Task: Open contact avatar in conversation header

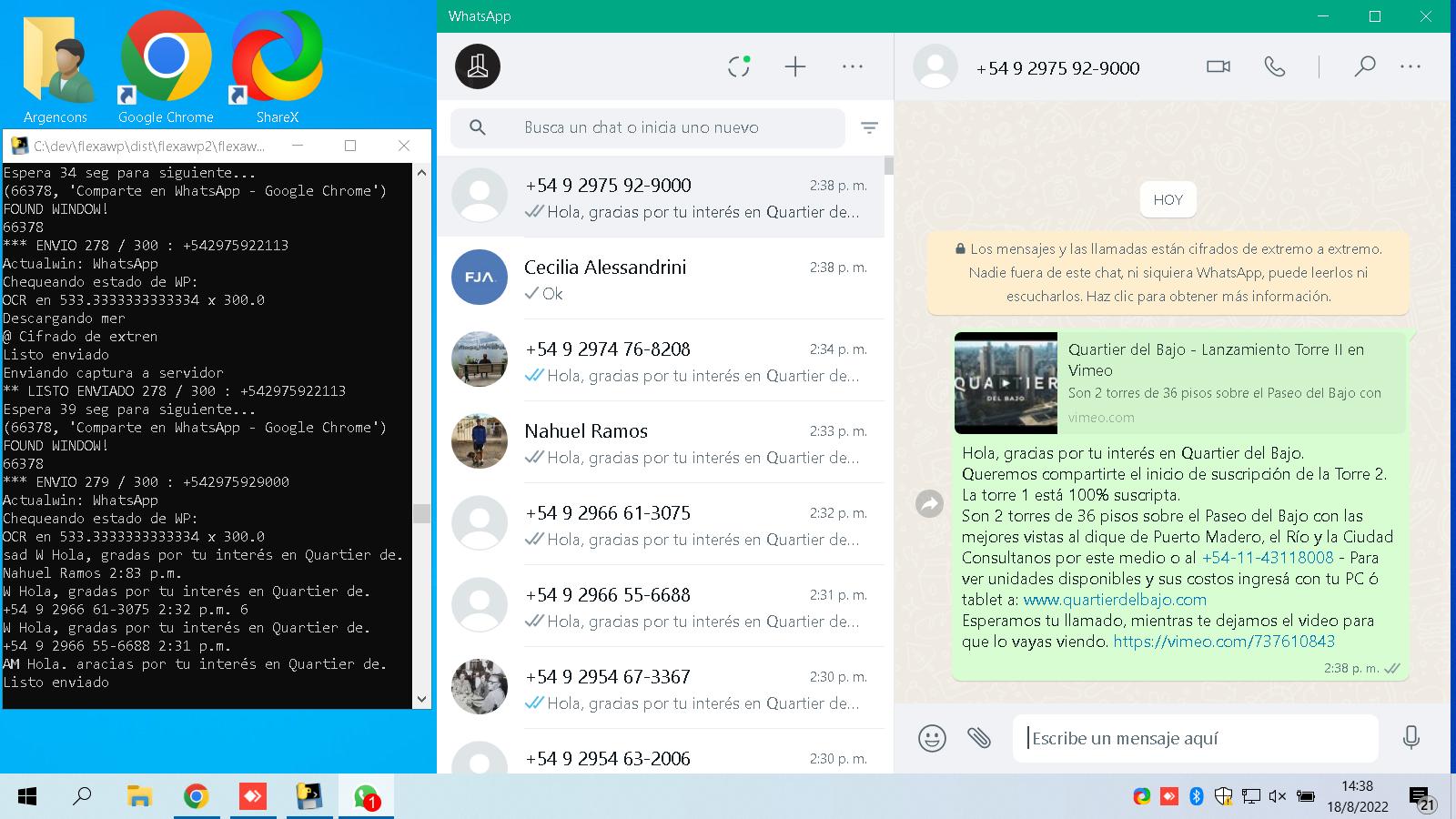Action: [935, 66]
